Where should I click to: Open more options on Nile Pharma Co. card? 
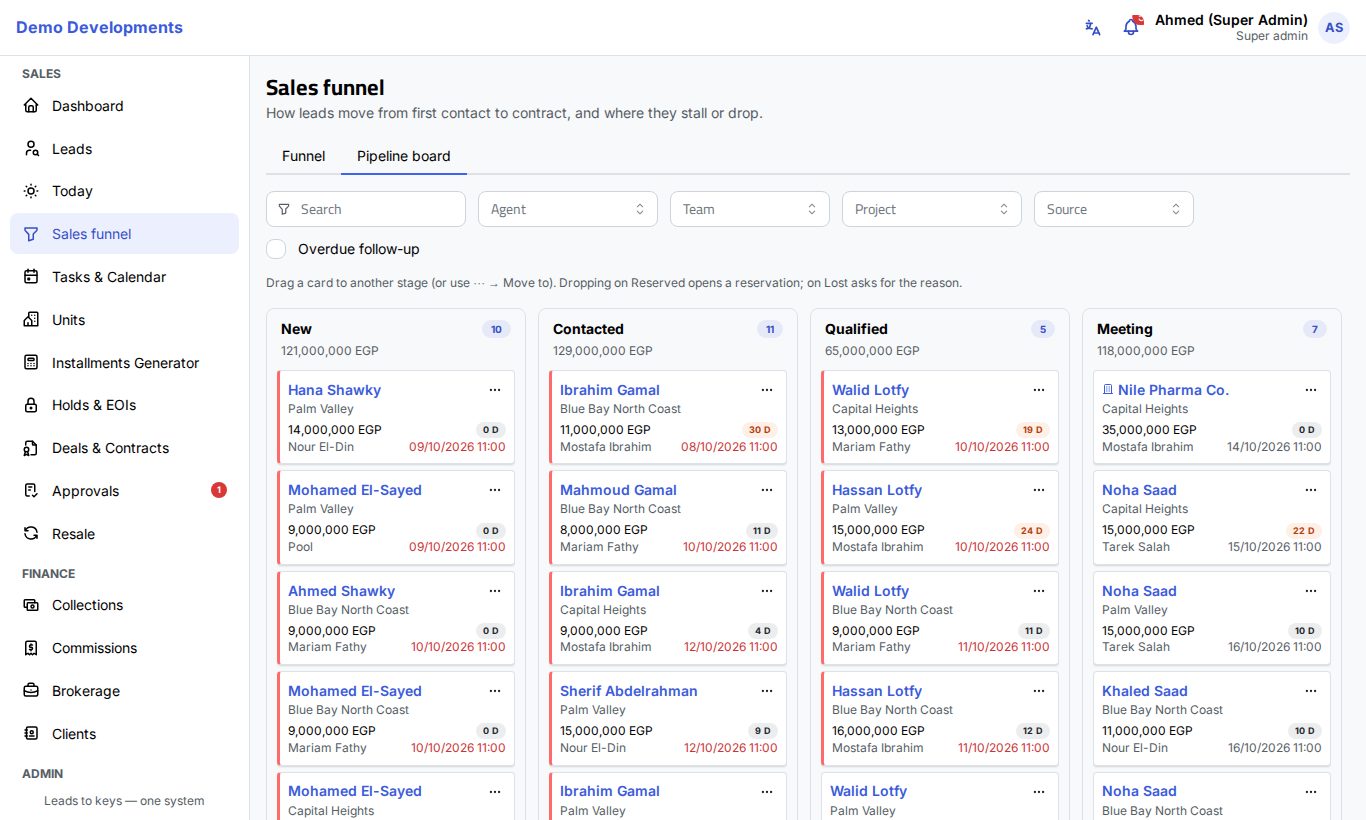click(x=1311, y=390)
